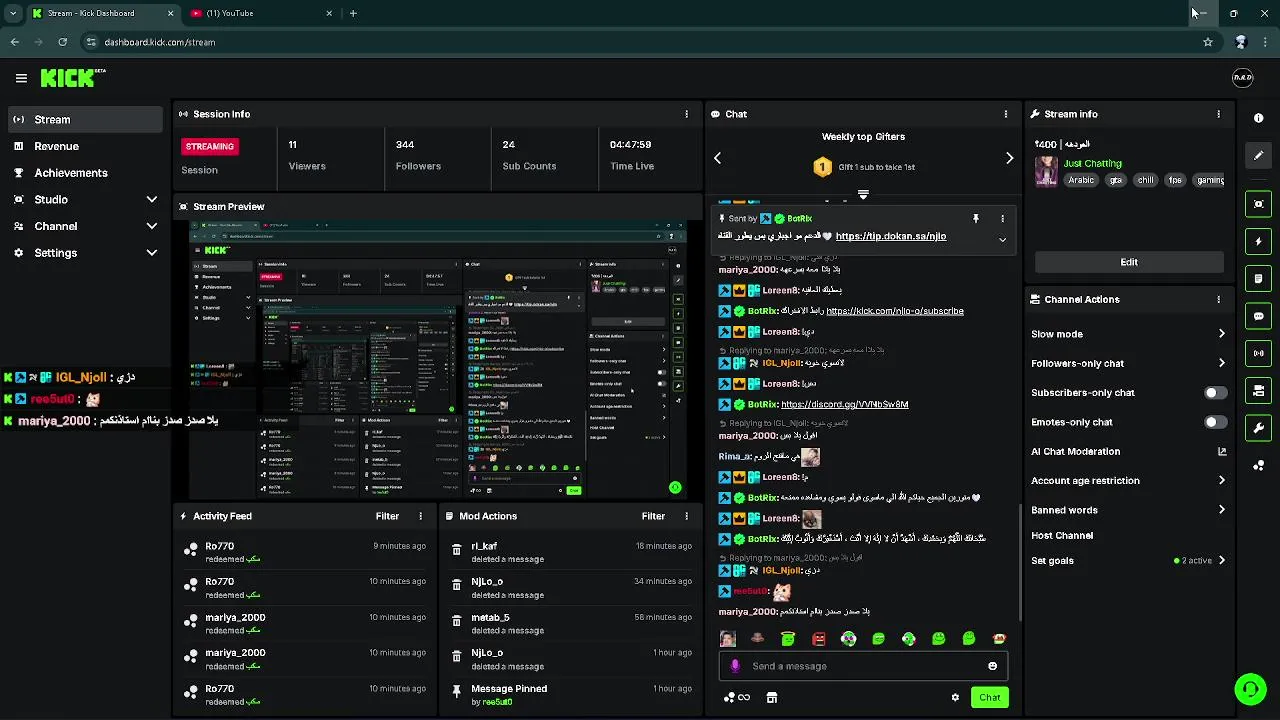Select Achievements in left sidebar
Viewport: 1280px width, 720px height.
(85, 173)
